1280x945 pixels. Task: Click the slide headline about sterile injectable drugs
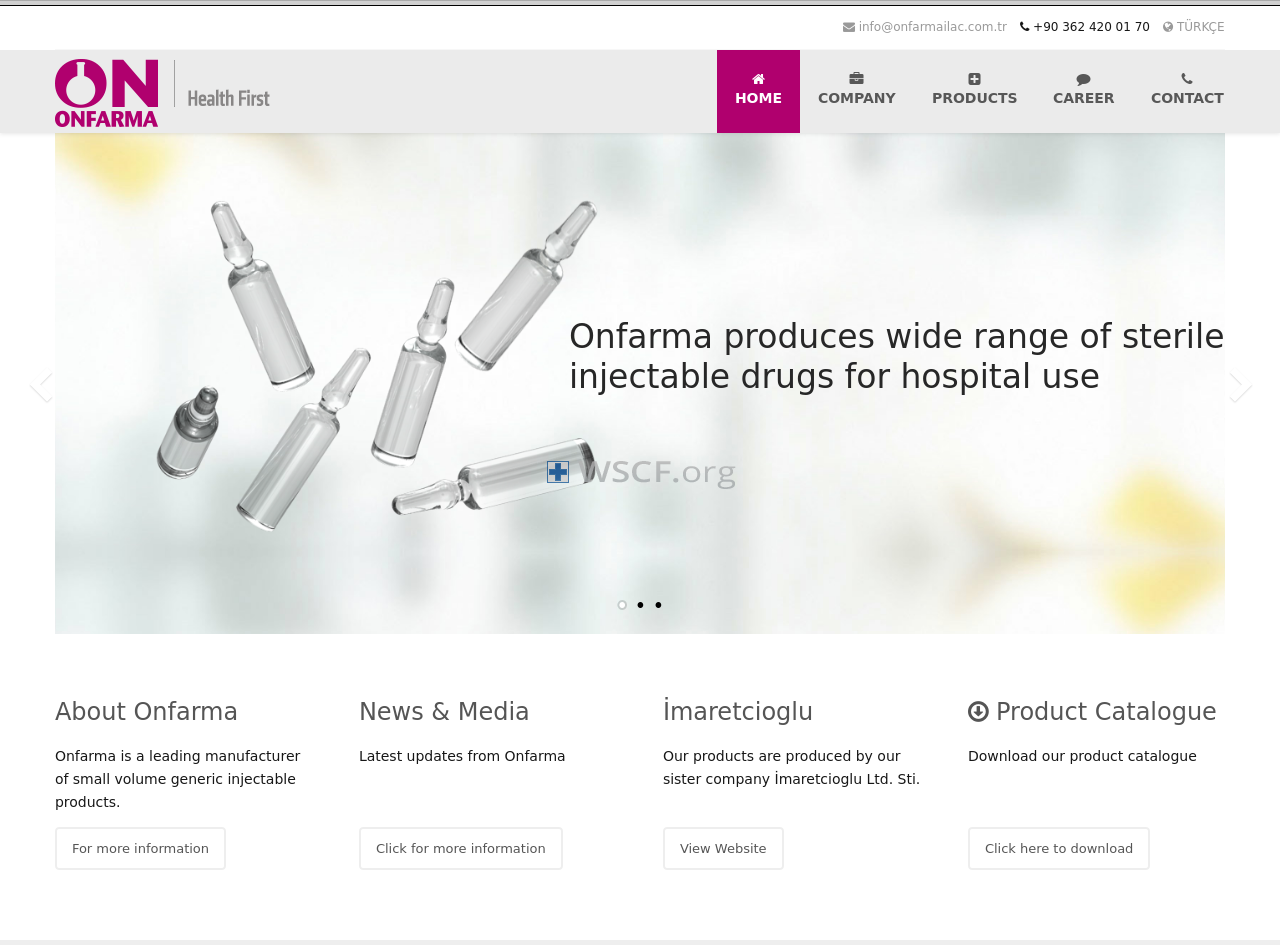point(896,356)
